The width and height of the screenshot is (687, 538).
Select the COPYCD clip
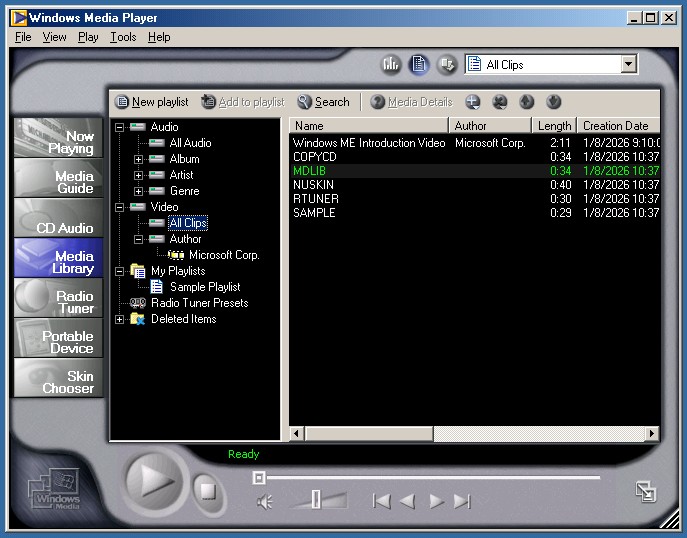point(475,157)
